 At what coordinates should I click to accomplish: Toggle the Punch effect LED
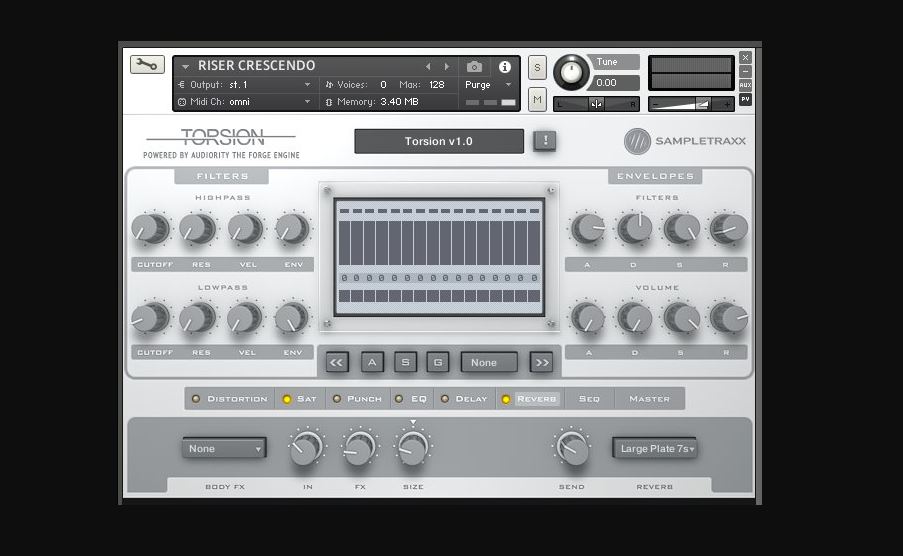click(337, 399)
